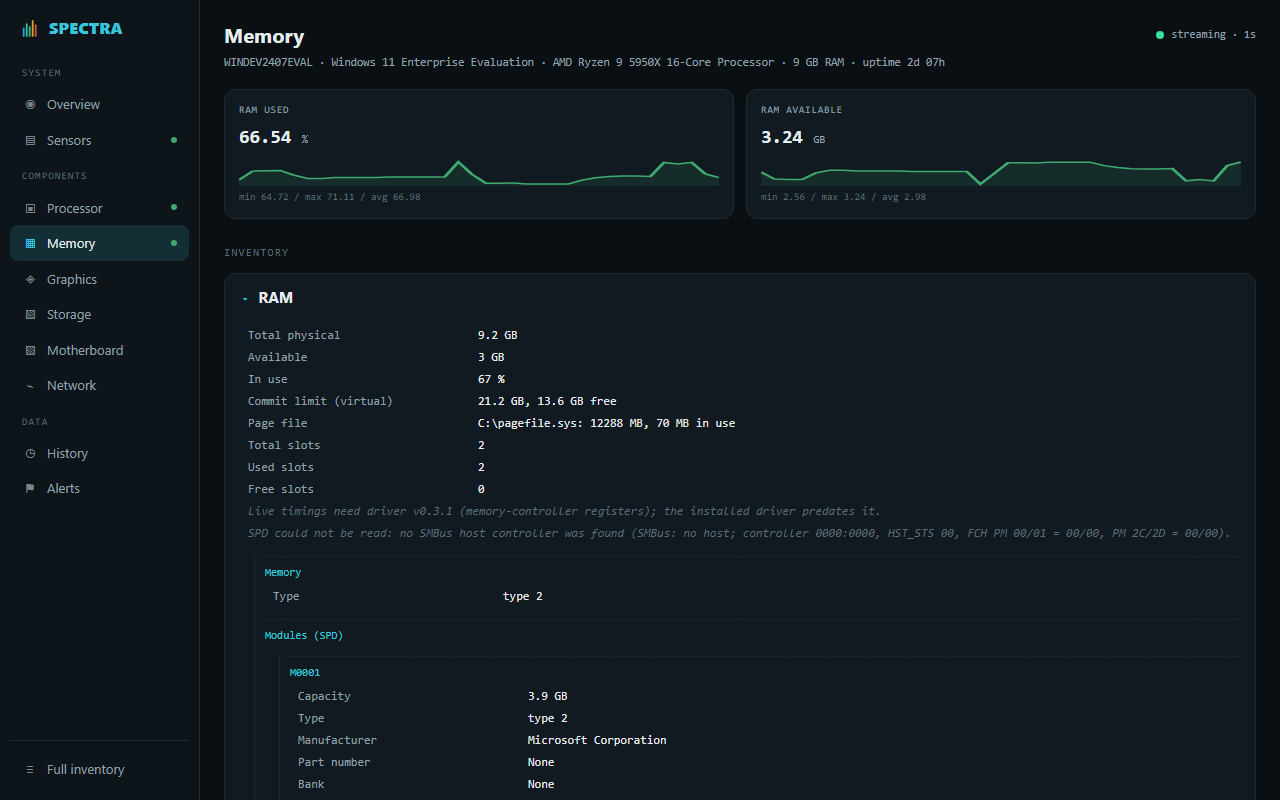
Task: Click the INVENTORY section label
Action: click(x=256, y=253)
